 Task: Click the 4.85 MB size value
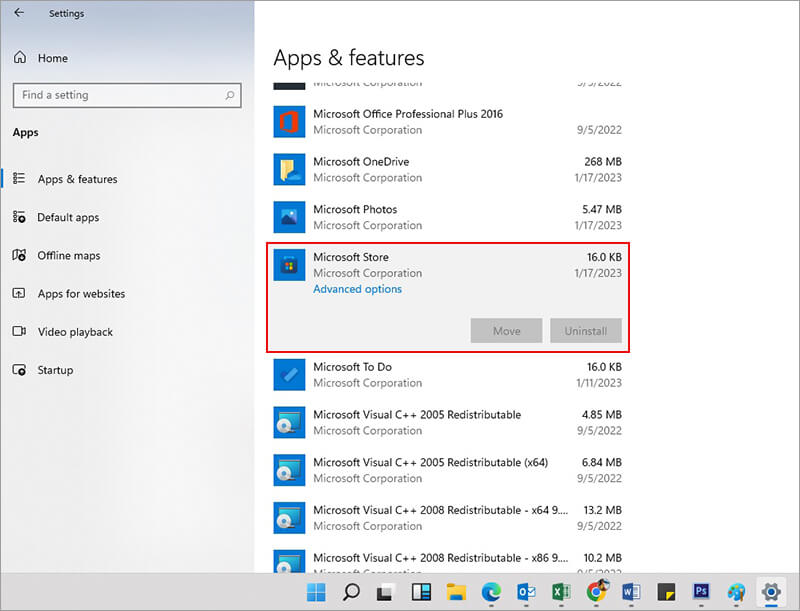[x=602, y=415]
